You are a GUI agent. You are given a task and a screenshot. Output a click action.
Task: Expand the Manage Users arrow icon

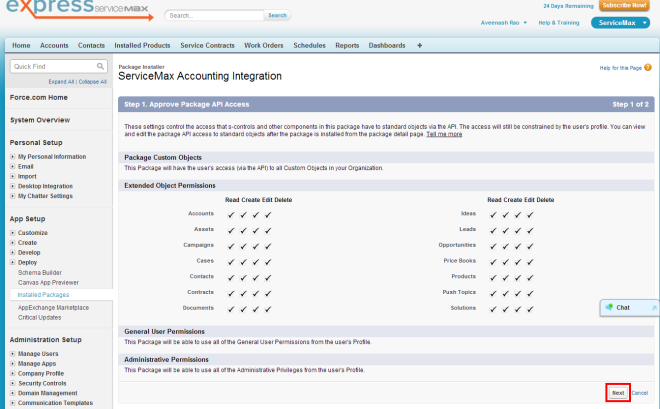(13, 355)
